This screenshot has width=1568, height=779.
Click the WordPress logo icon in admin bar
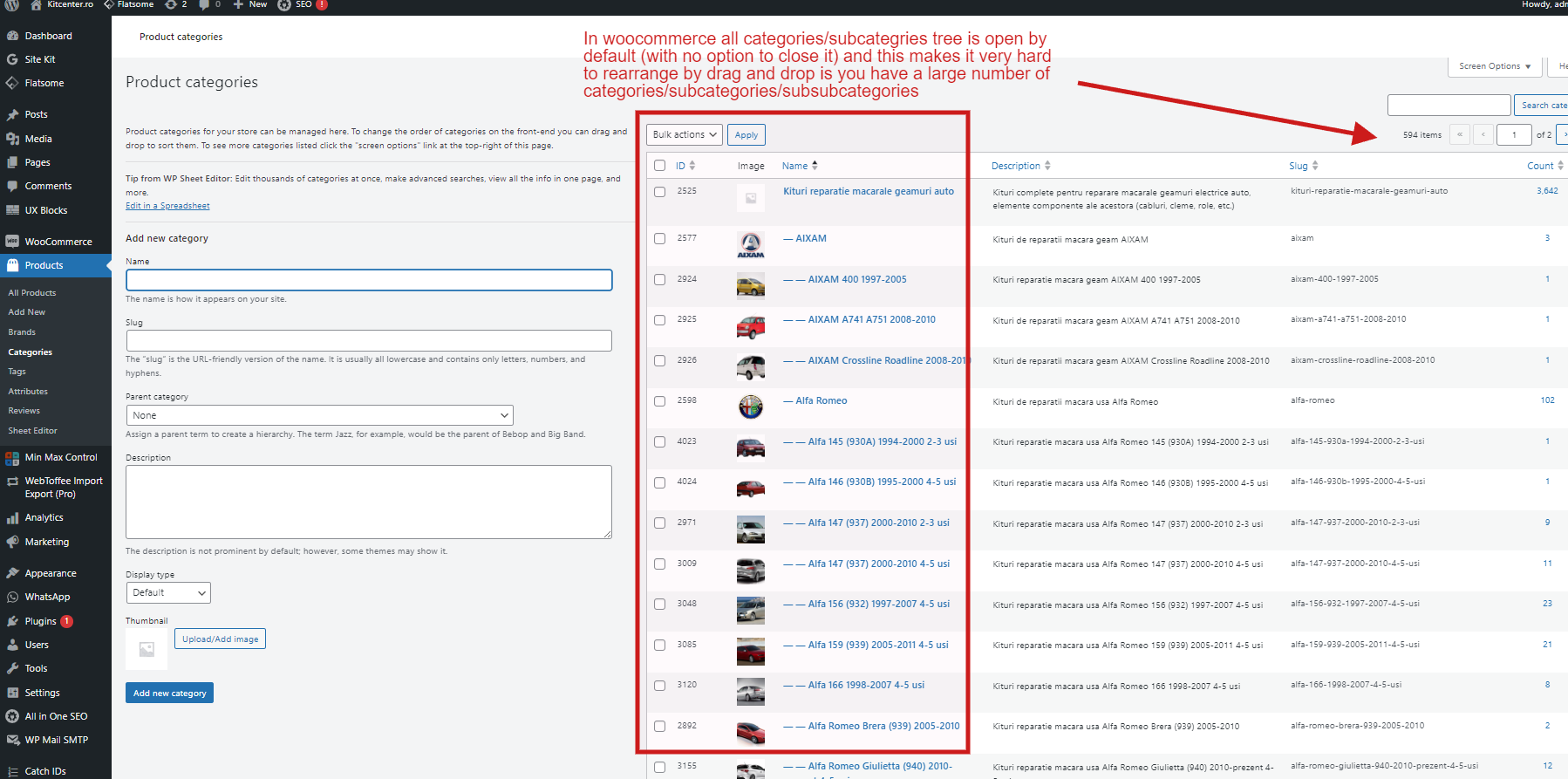pyautogui.click(x=12, y=4)
